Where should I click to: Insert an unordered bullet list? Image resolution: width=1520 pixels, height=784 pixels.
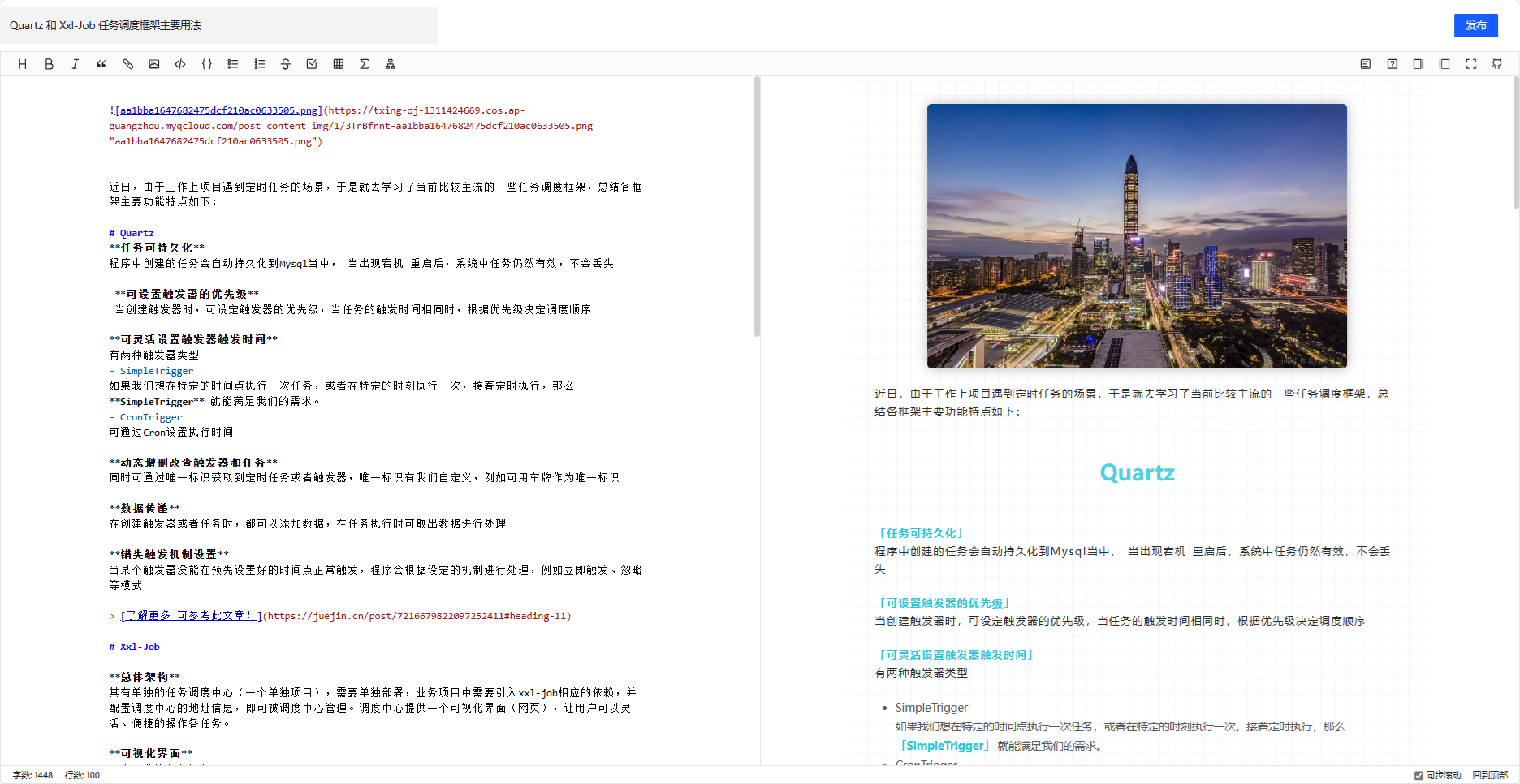(x=233, y=64)
